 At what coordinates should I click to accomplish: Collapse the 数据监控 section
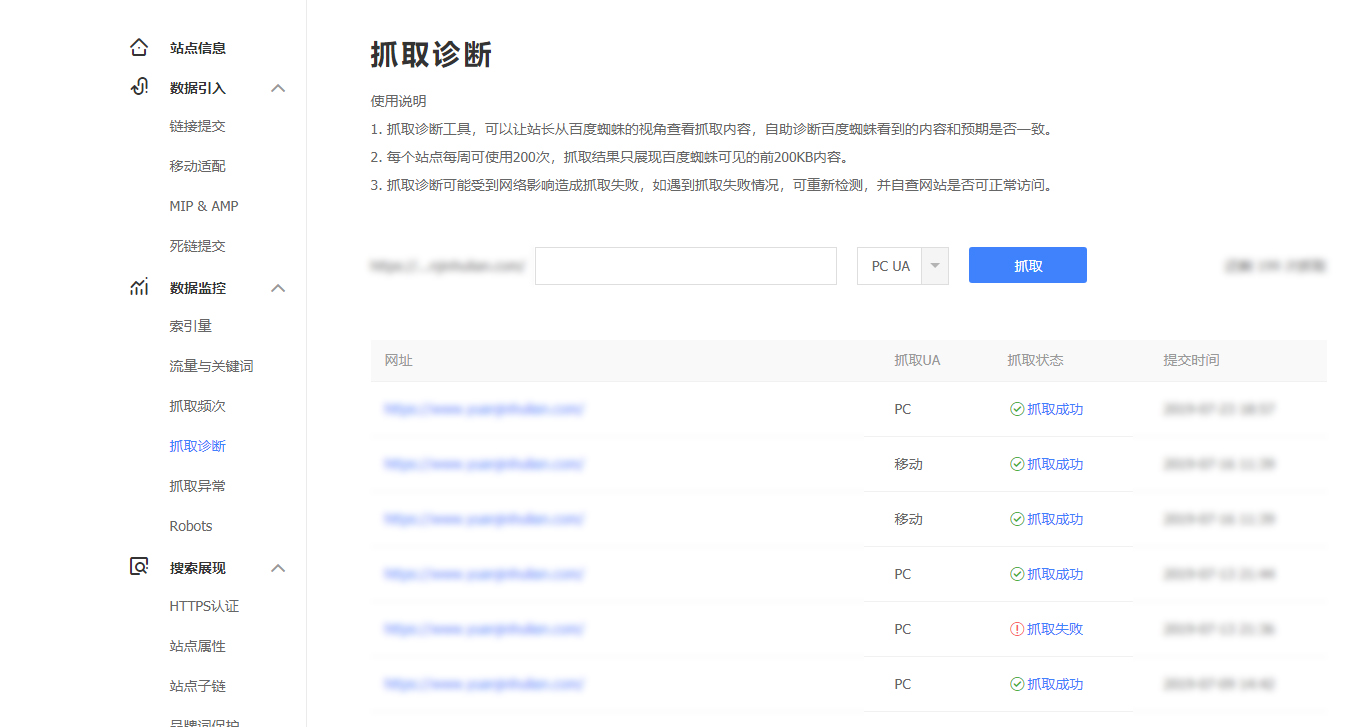click(278, 287)
